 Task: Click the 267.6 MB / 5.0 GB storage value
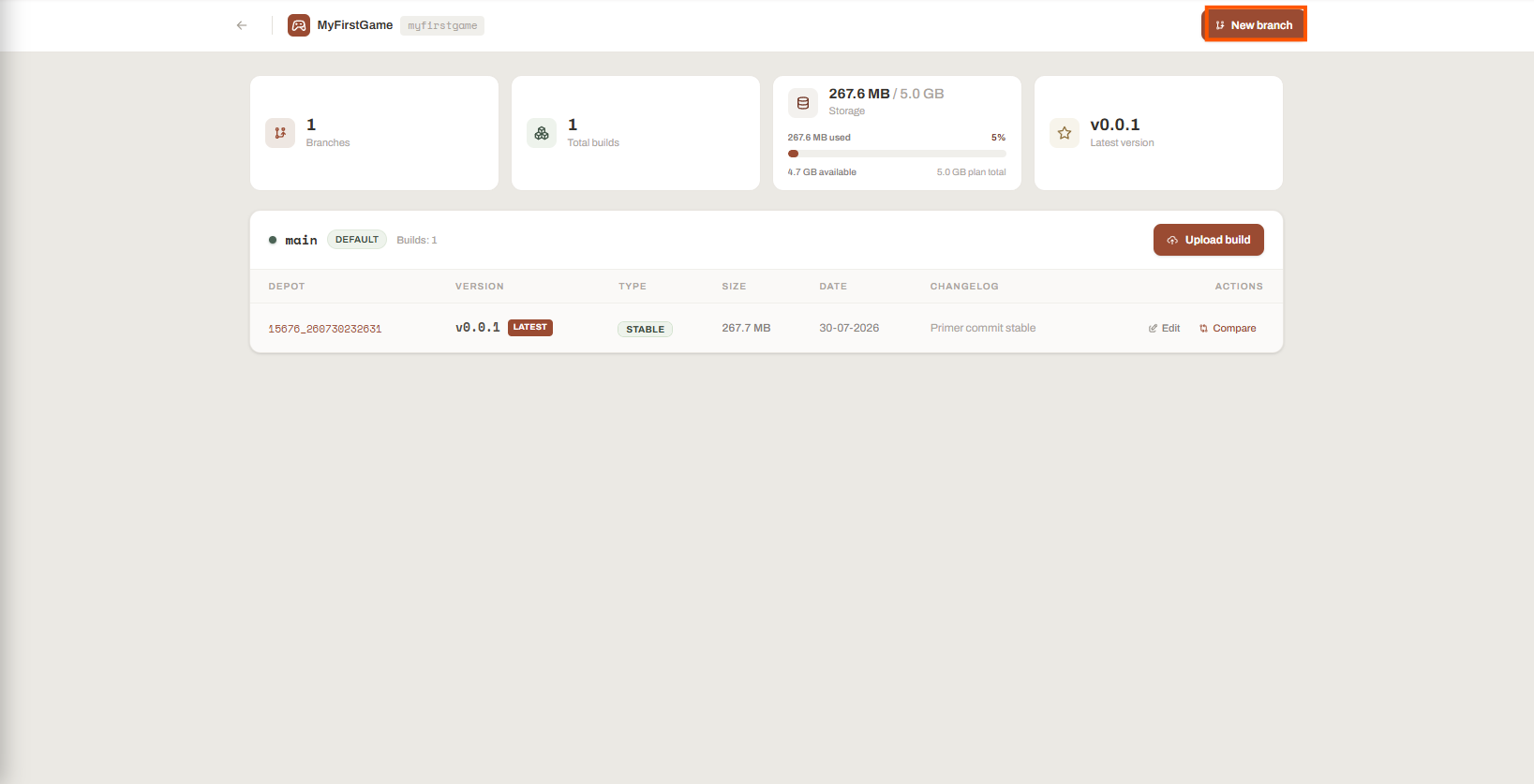886,94
